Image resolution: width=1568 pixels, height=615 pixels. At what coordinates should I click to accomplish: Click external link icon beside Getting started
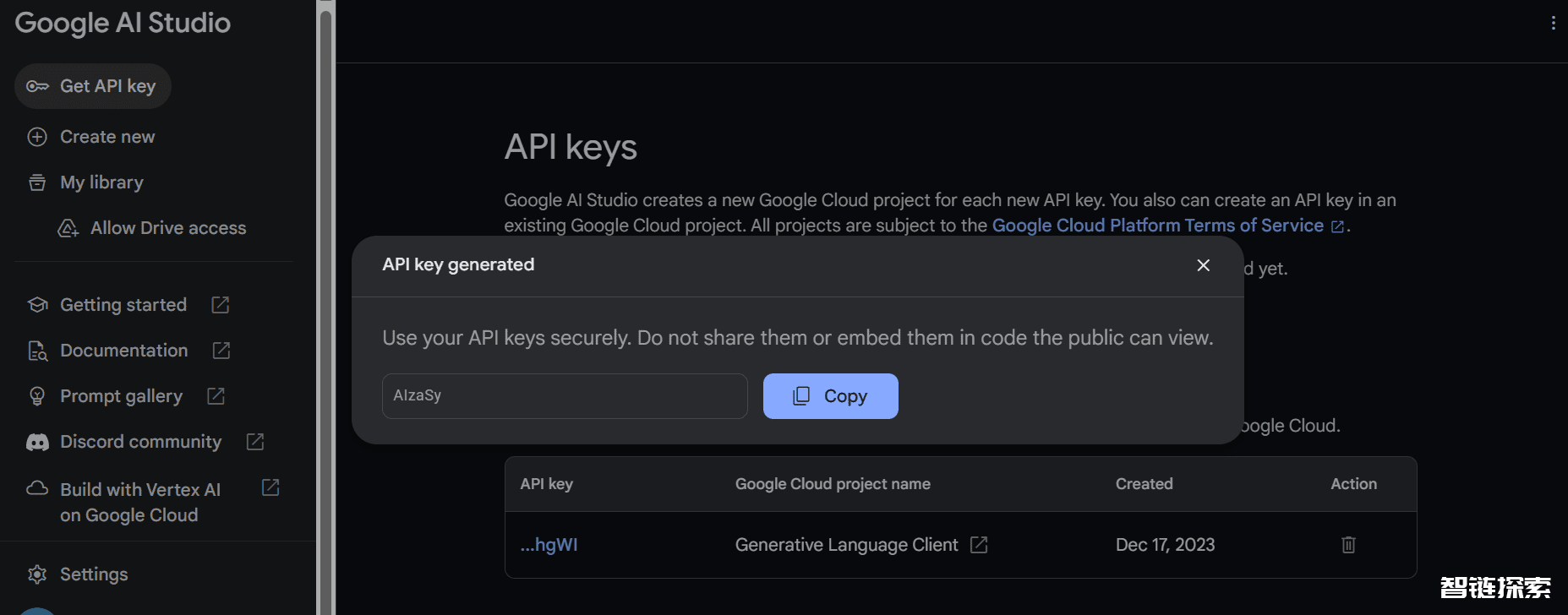coord(221,304)
